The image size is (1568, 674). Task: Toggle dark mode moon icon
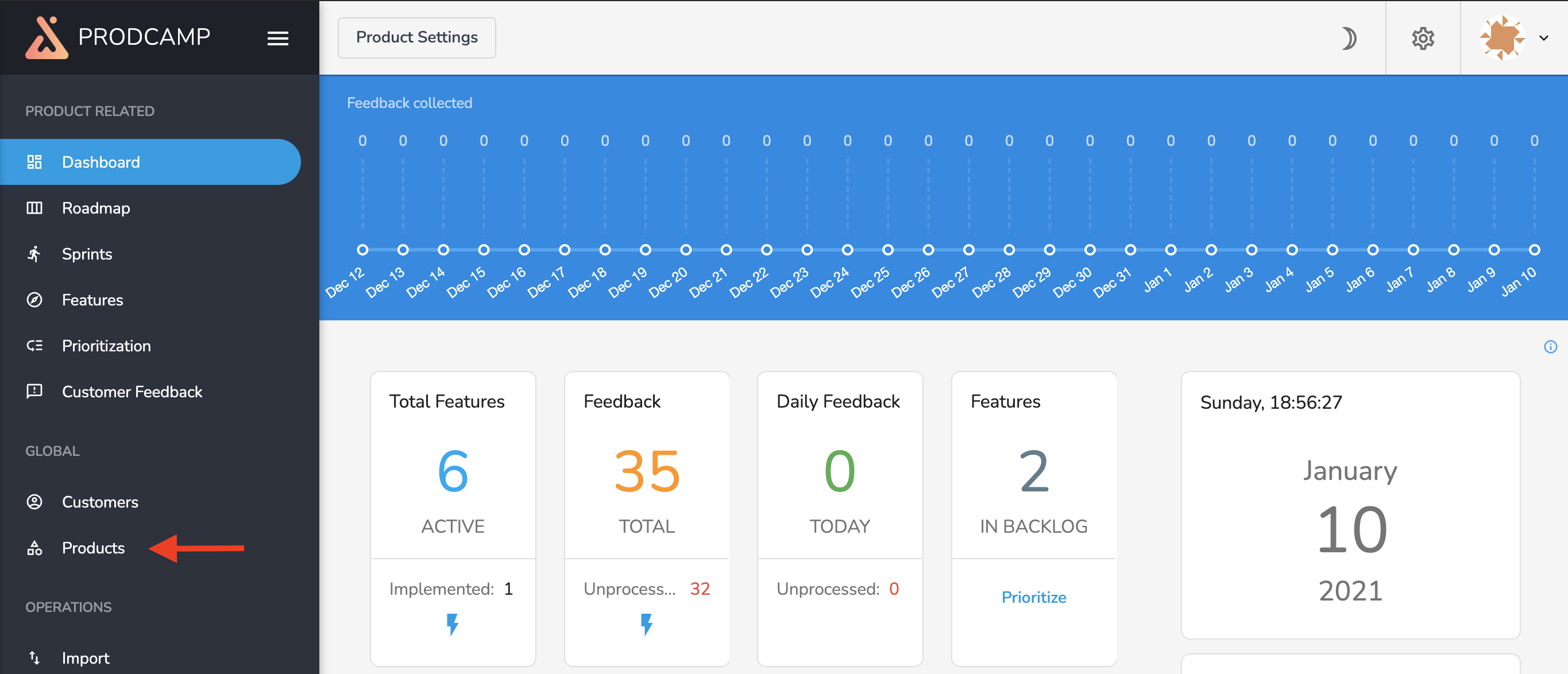pos(1349,38)
